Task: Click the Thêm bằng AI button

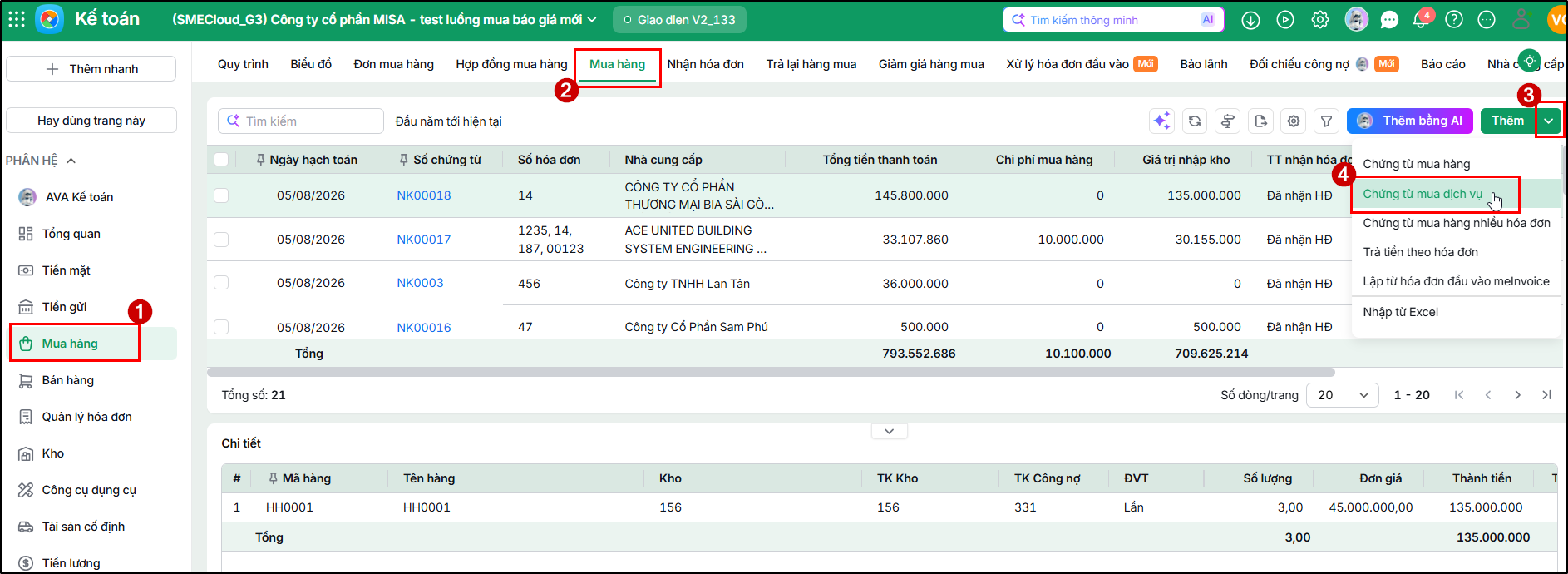Action: point(1410,121)
